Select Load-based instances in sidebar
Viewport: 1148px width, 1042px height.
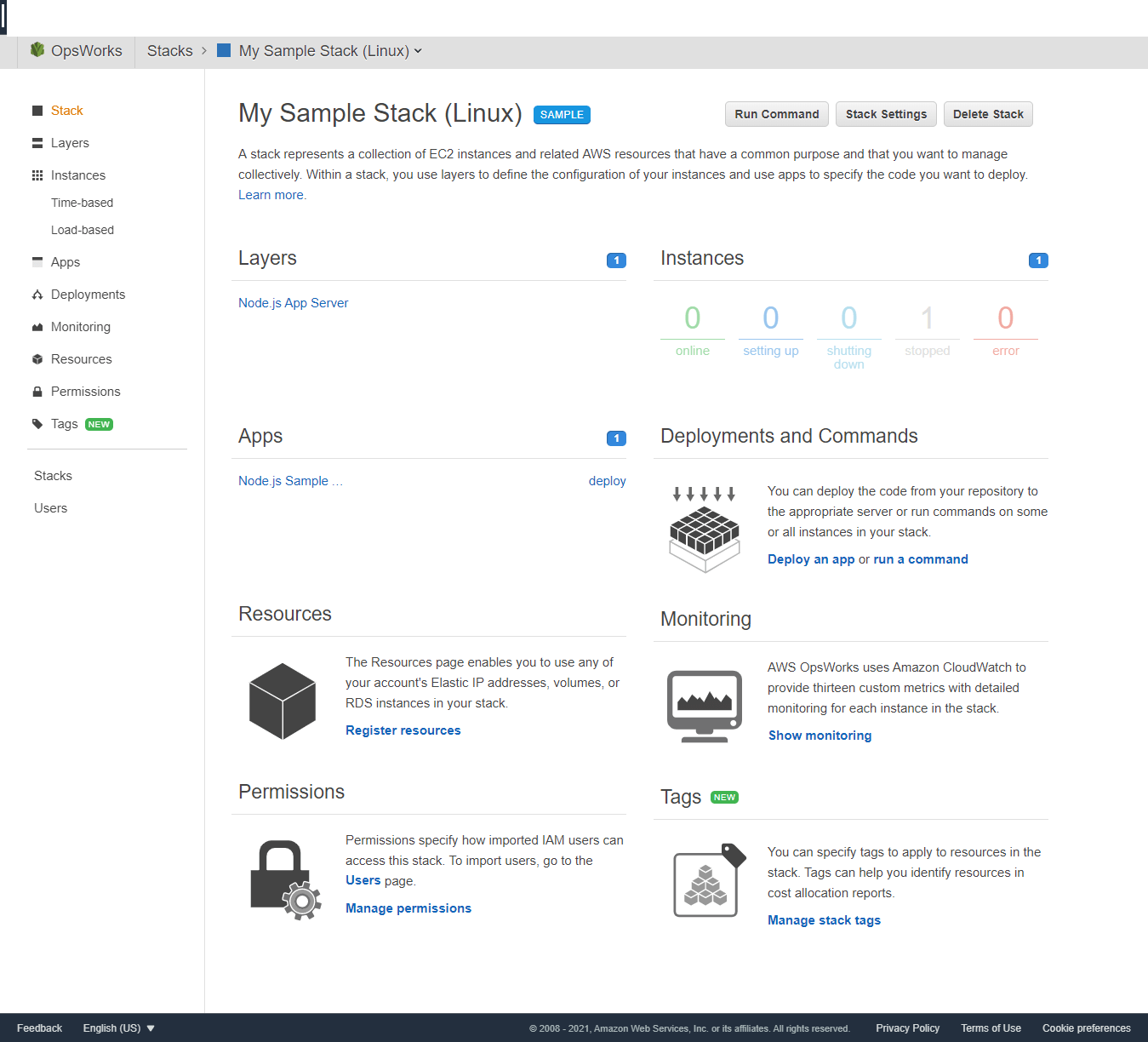pos(83,230)
